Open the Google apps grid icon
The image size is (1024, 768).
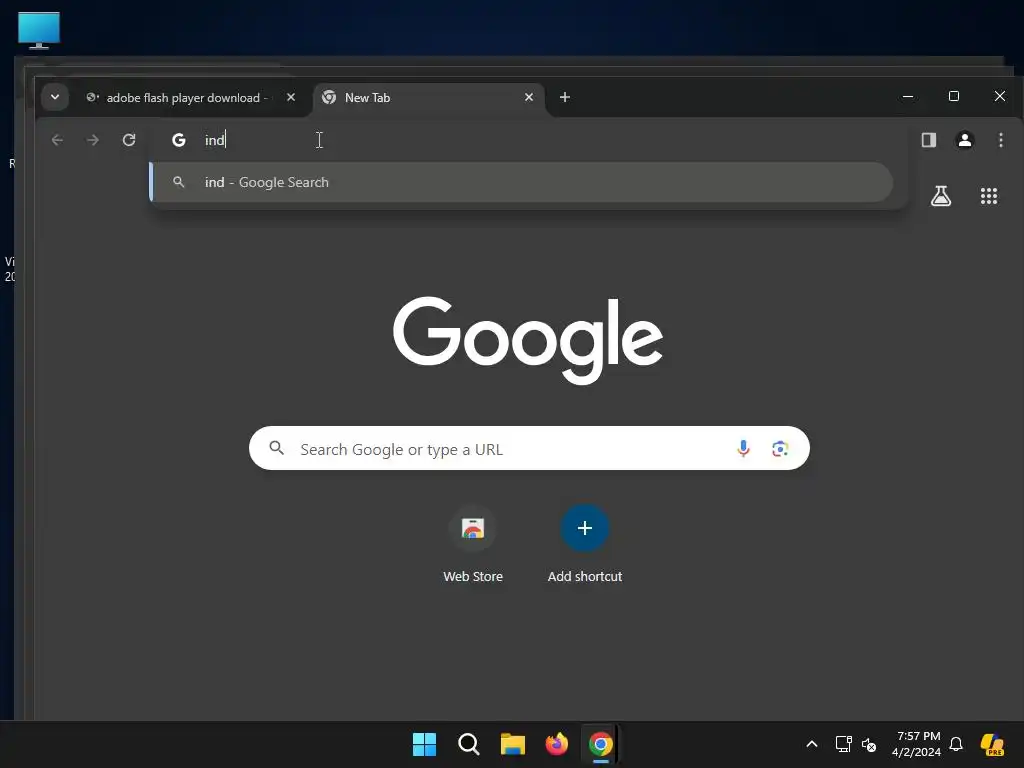click(x=989, y=196)
